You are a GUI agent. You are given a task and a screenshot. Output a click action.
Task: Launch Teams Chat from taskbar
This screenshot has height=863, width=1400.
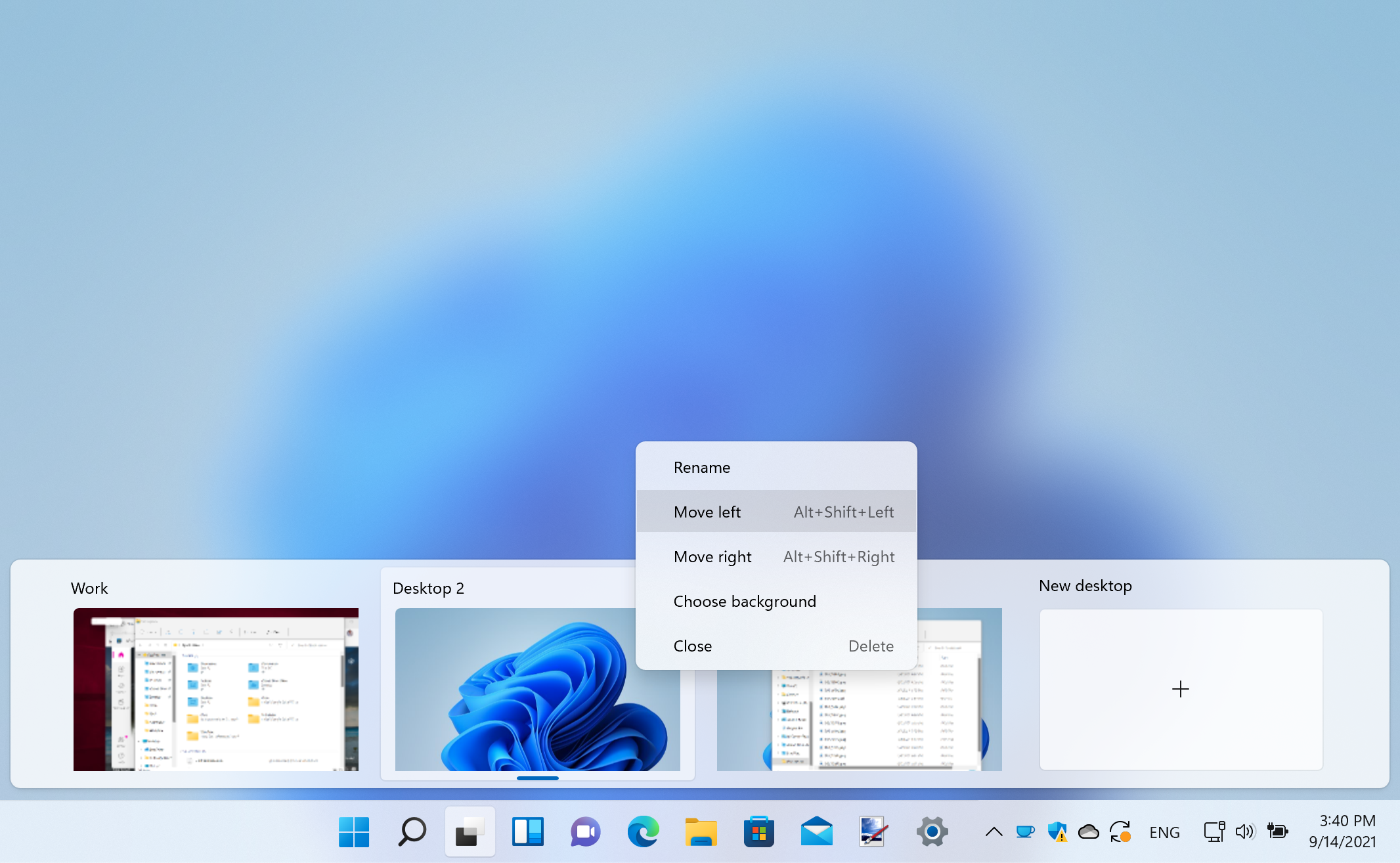[x=585, y=831]
